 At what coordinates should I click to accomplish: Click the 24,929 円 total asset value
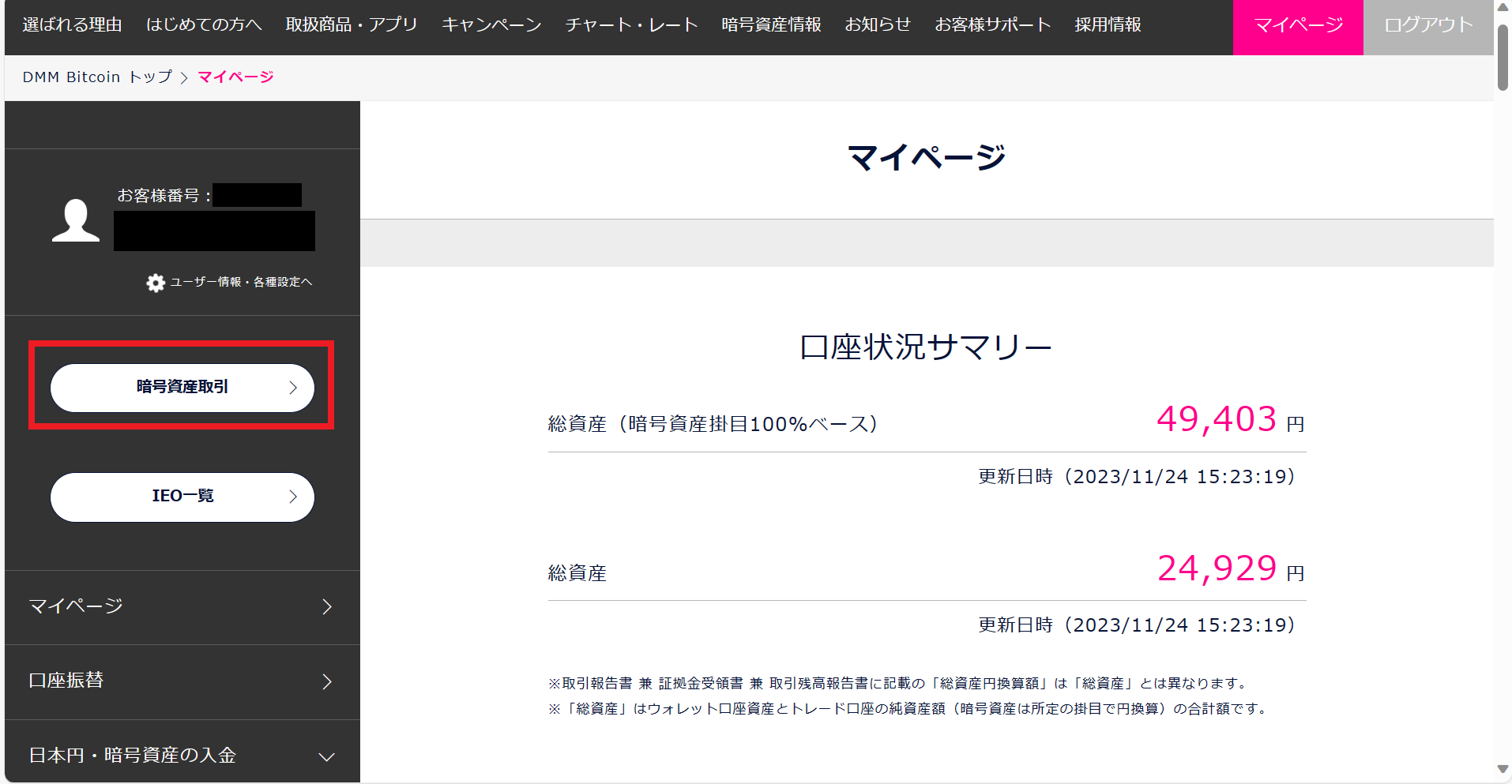pos(1230,568)
